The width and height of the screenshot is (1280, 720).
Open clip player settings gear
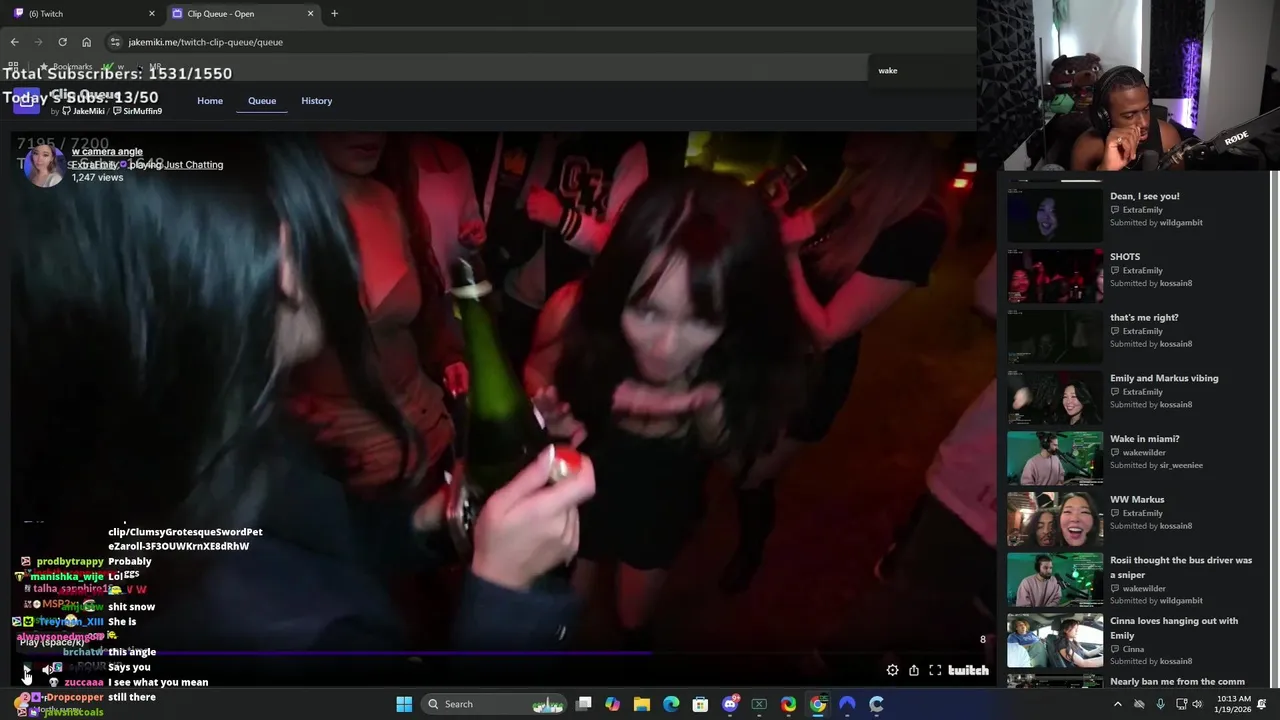(892, 670)
